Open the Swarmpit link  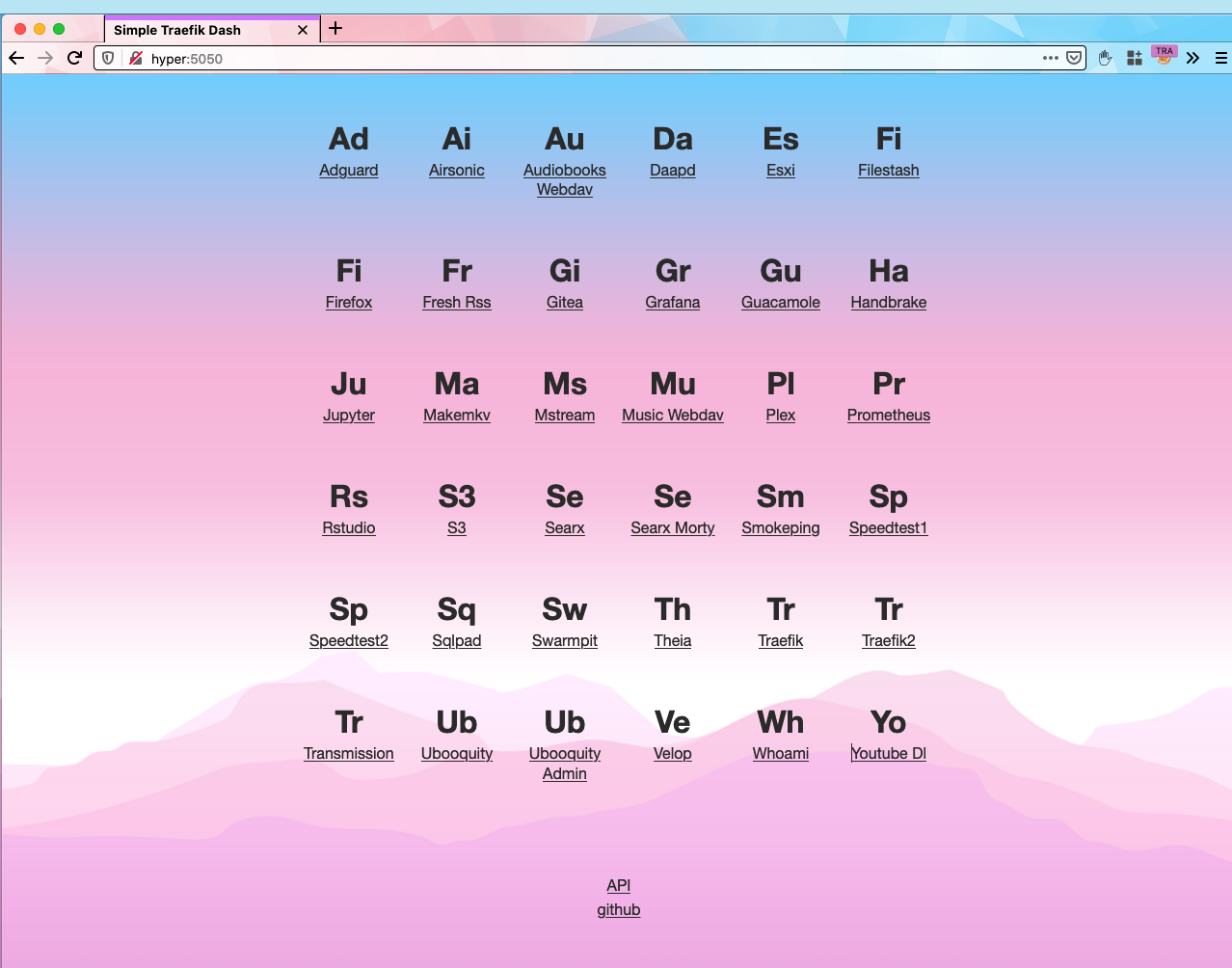[565, 640]
